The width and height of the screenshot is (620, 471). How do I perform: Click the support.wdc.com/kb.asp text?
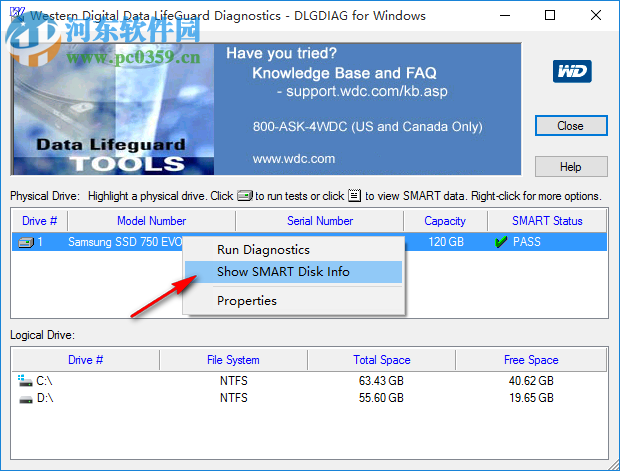(367, 91)
